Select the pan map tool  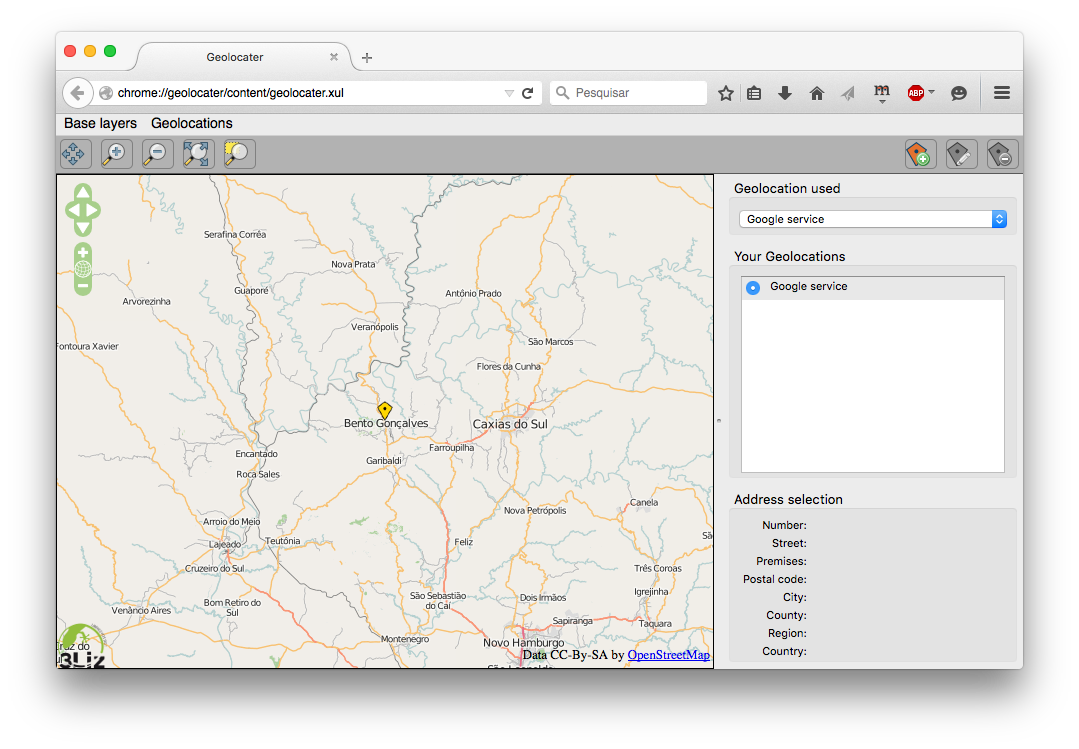click(x=74, y=154)
